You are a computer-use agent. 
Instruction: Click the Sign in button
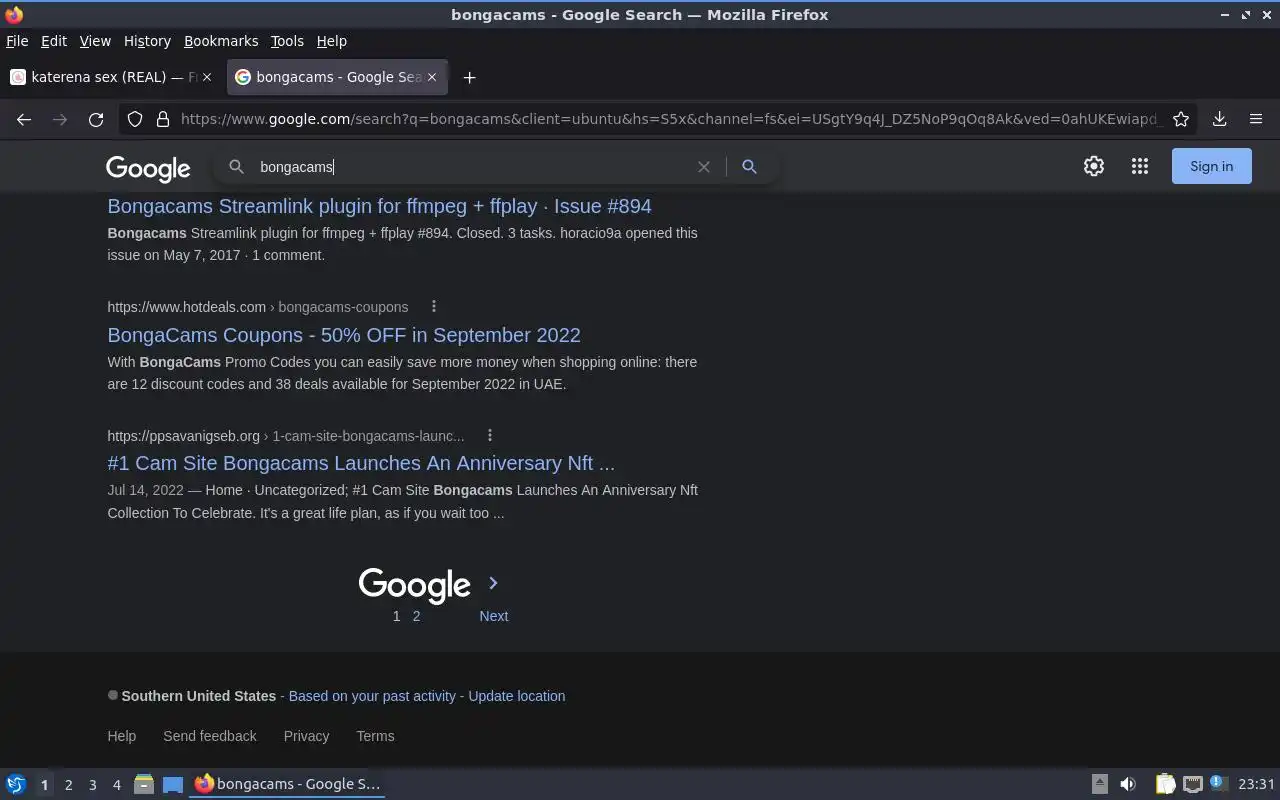1211,166
